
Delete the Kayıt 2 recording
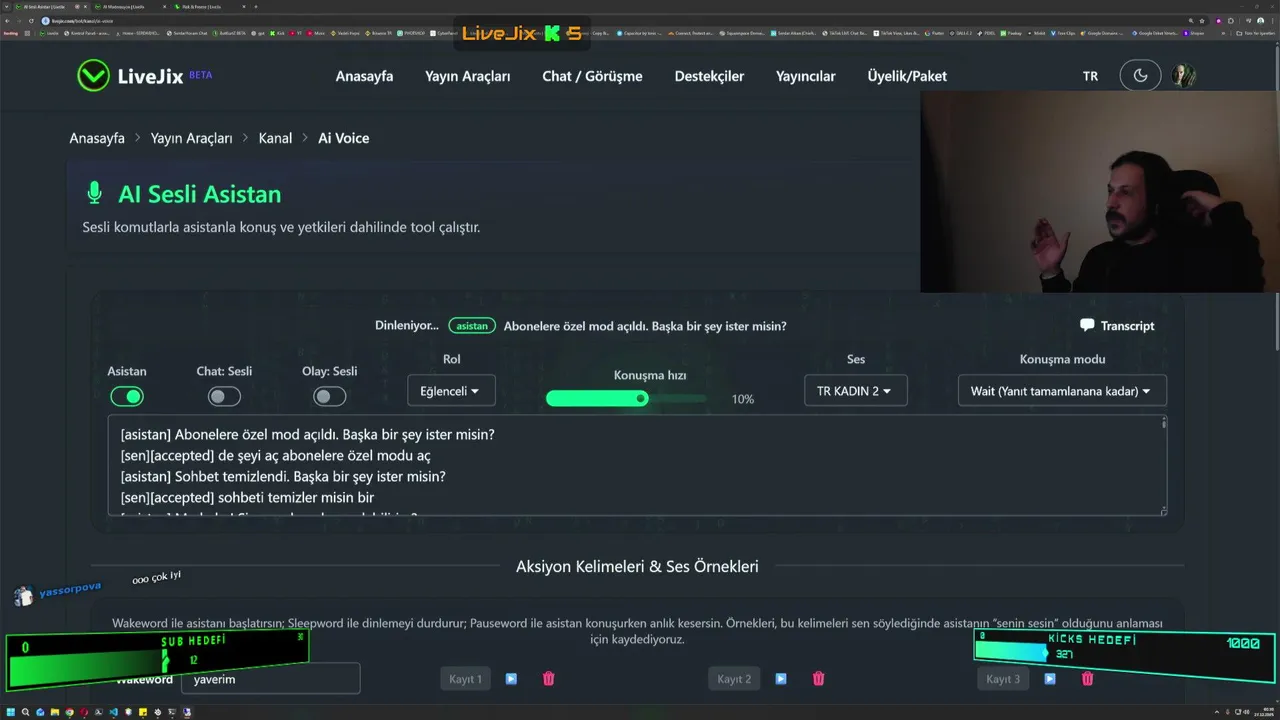(818, 679)
